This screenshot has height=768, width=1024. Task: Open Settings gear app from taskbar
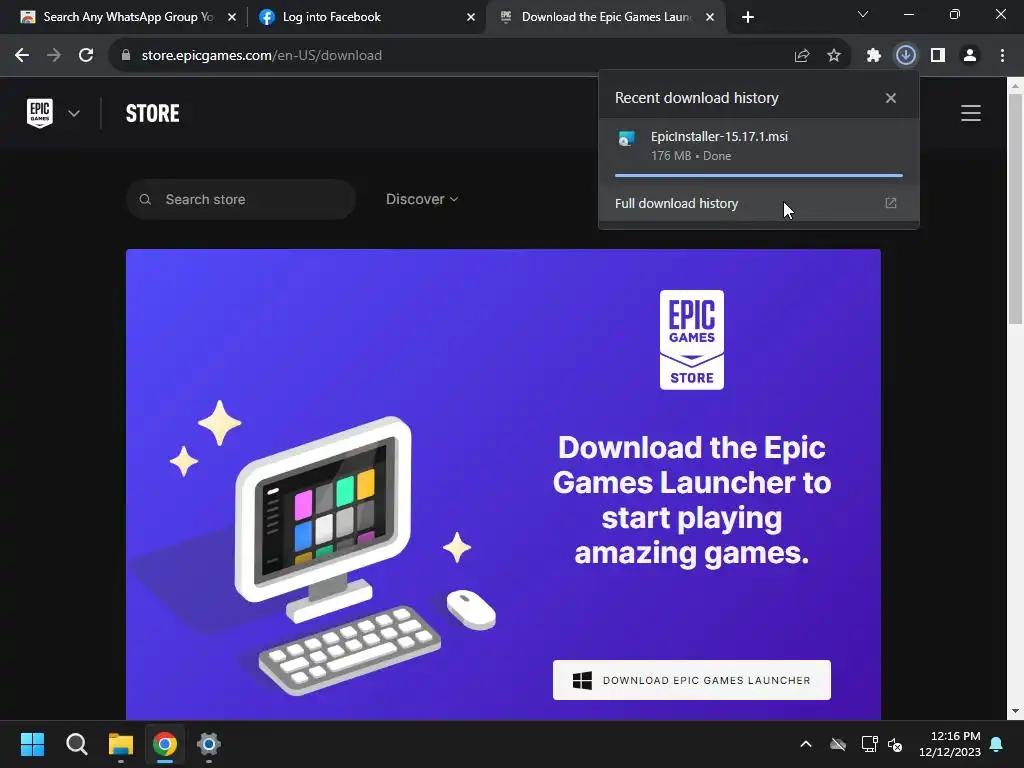pos(209,744)
